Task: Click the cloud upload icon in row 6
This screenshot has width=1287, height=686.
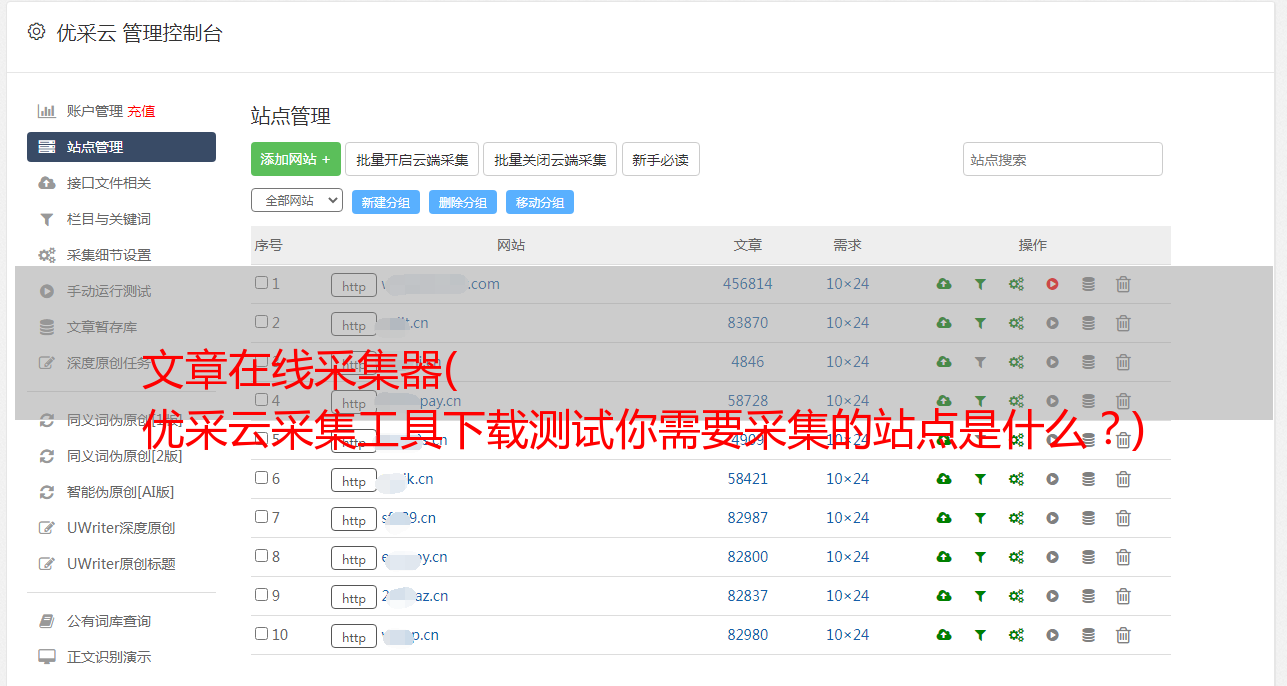Action: coord(944,479)
